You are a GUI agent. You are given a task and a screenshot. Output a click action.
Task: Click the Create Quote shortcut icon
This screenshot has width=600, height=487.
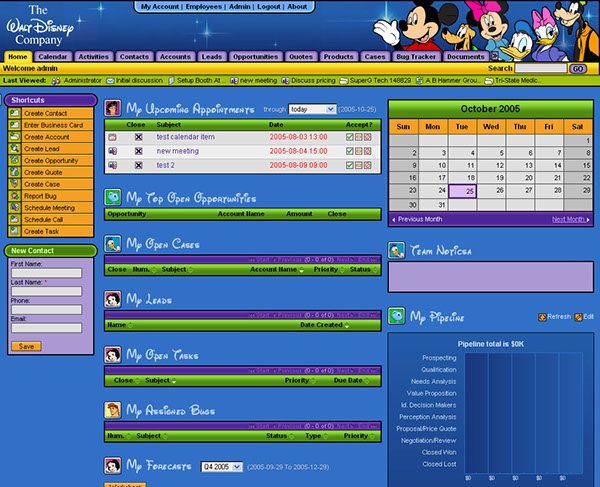pyautogui.click(x=15, y=172)
